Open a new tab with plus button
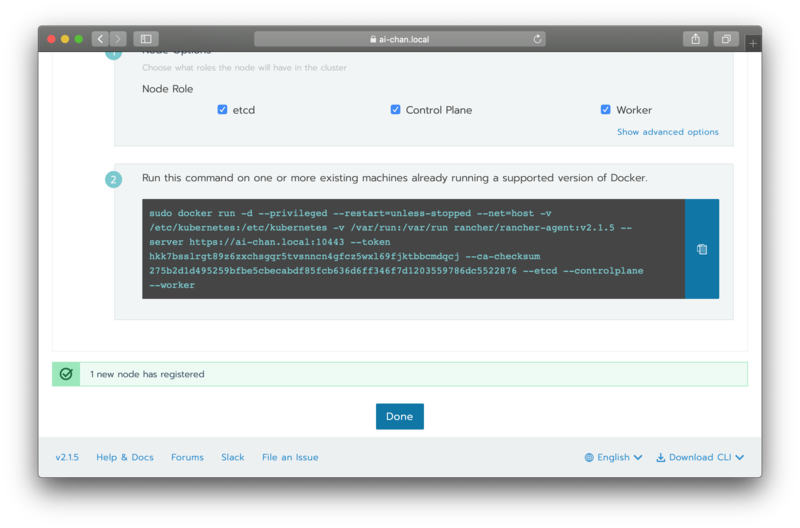The image size is (800, 528). (x=753, y=43)
